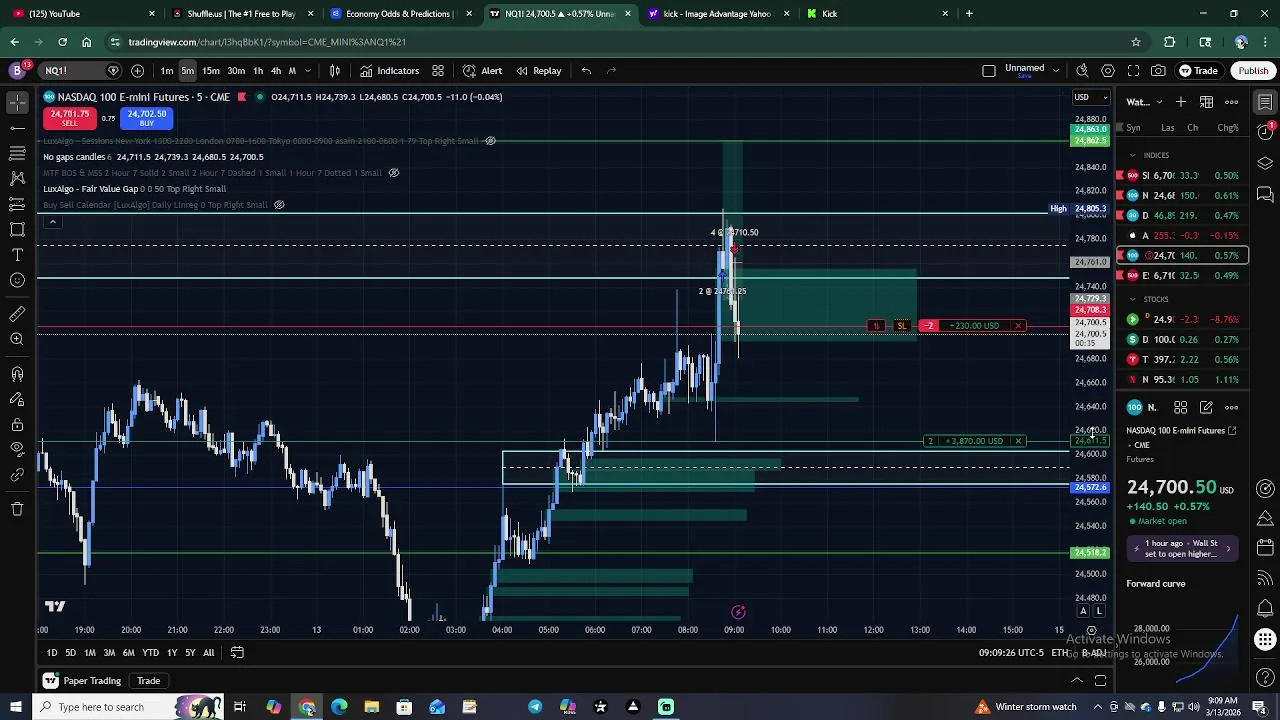Set date range to 1D
Image resolution: width=1280 pixels, height=720 pixels.
52,653
